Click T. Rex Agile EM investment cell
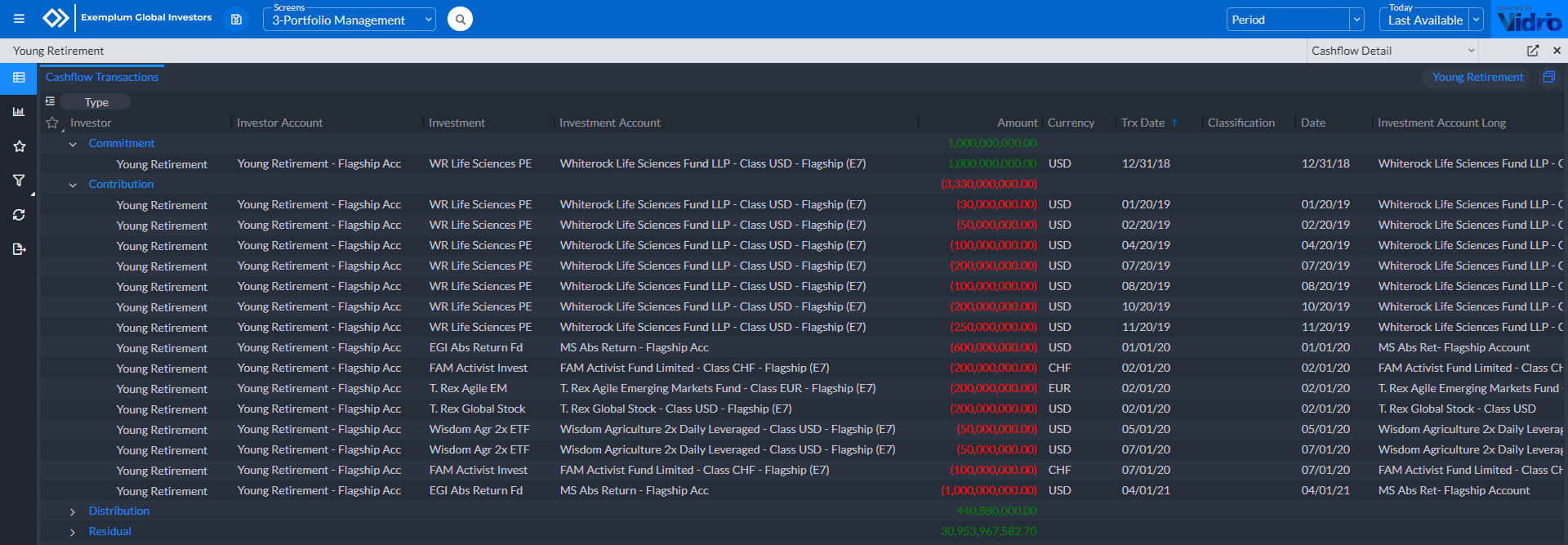 pos(468,388)
